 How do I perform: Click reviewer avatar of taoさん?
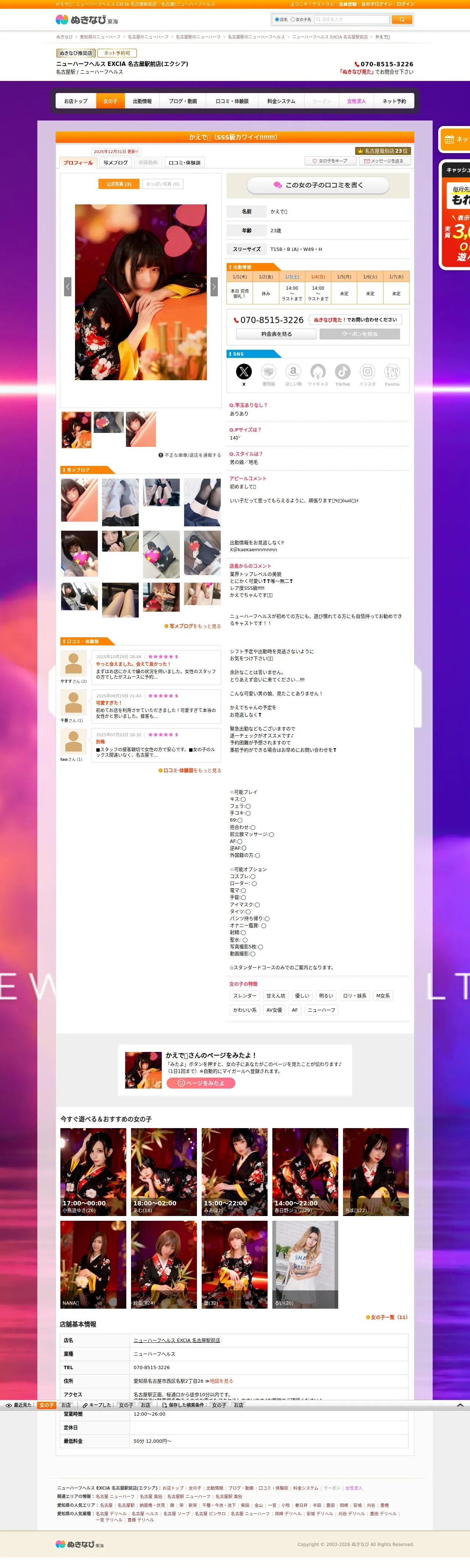tap(74, 741)
